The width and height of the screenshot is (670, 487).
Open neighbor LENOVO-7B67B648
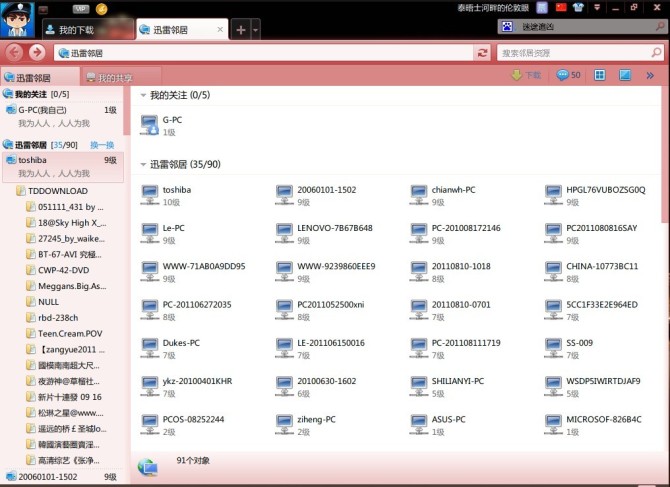(x=323, y=234)
